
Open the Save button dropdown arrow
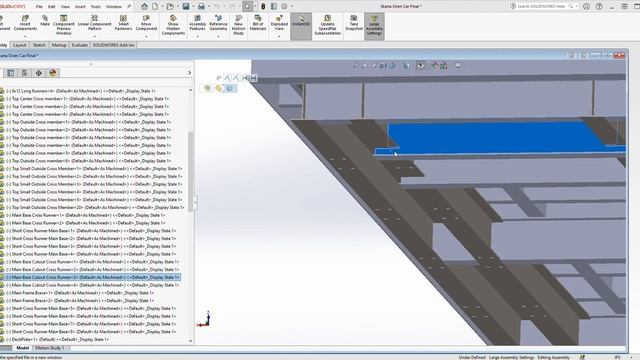[x=192, y=7]
